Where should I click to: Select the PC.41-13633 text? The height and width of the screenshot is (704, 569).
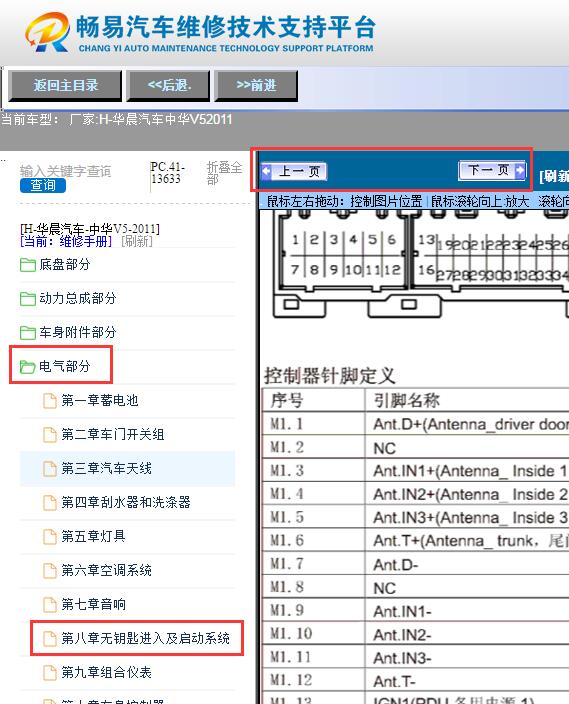[x=168, y=173]
